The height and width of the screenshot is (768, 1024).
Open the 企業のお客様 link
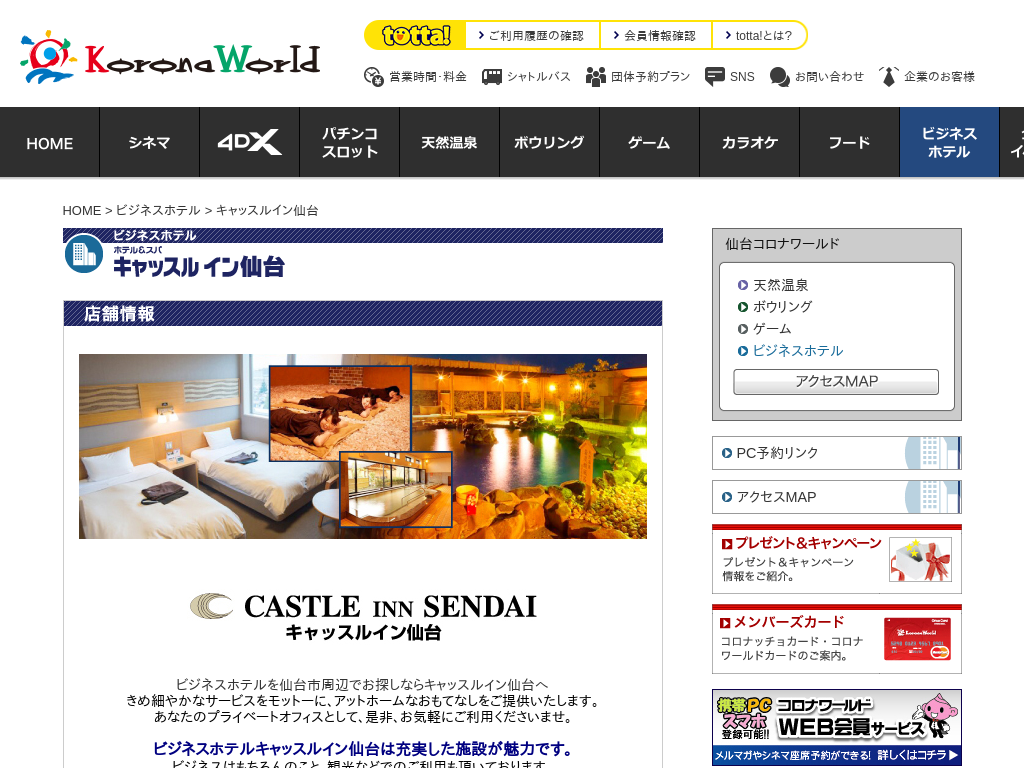tap(939, 77)
